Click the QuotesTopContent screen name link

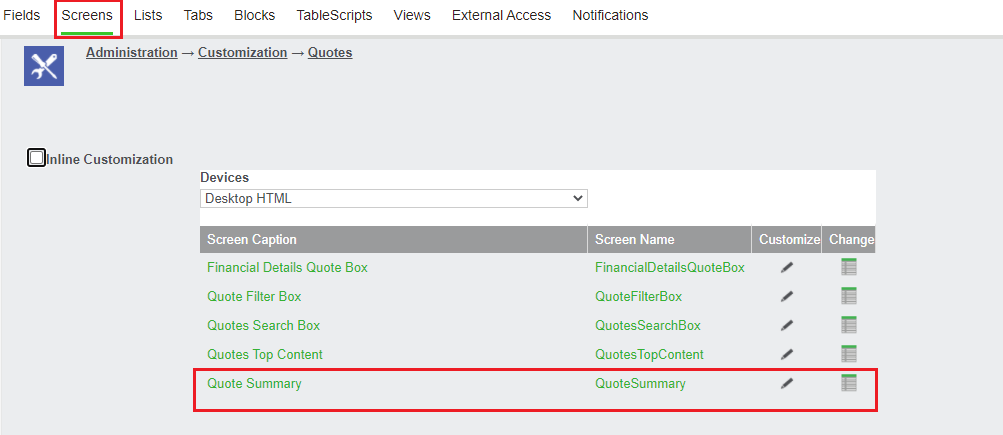coord(649,354)
